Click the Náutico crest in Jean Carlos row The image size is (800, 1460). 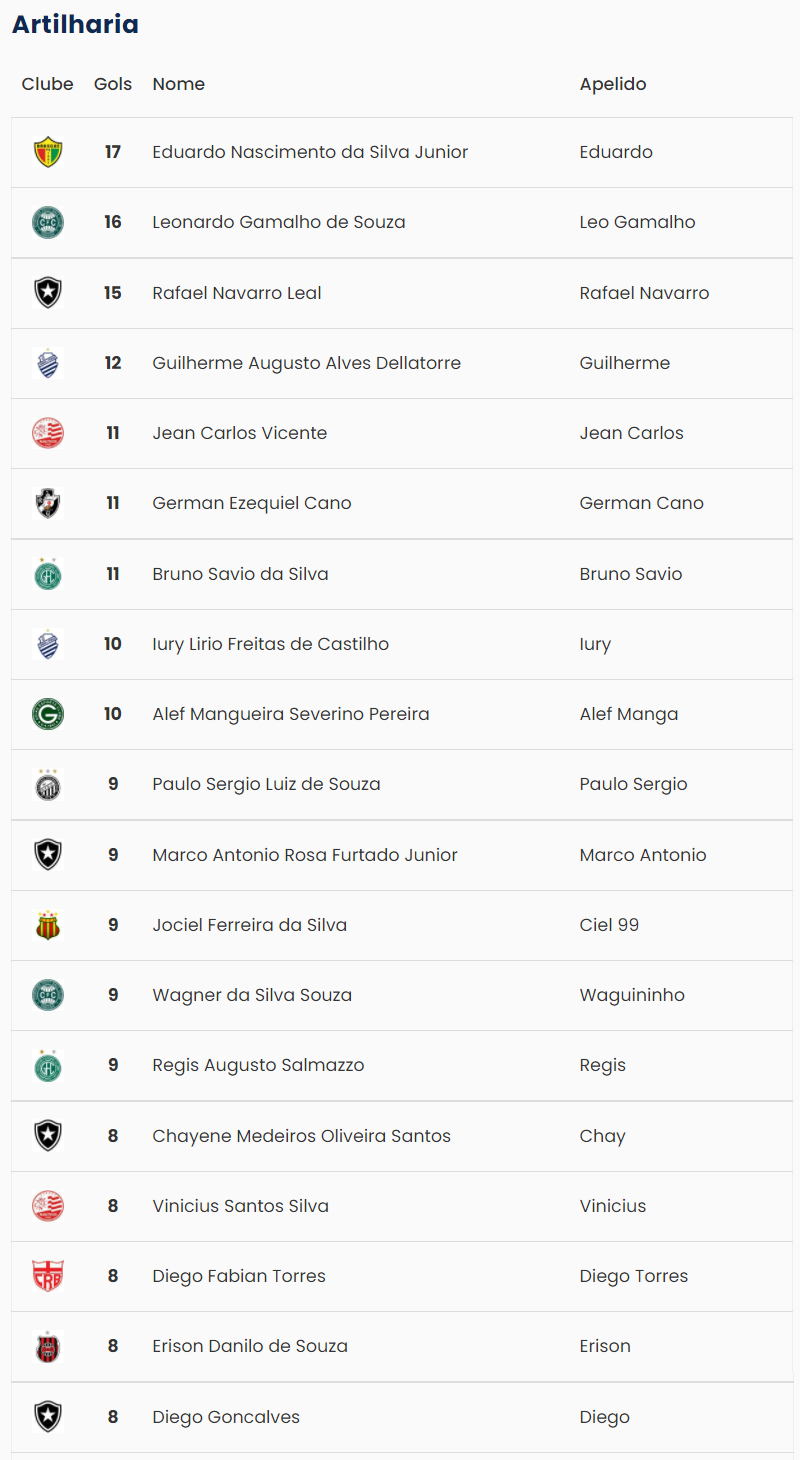tap(48, 433)
